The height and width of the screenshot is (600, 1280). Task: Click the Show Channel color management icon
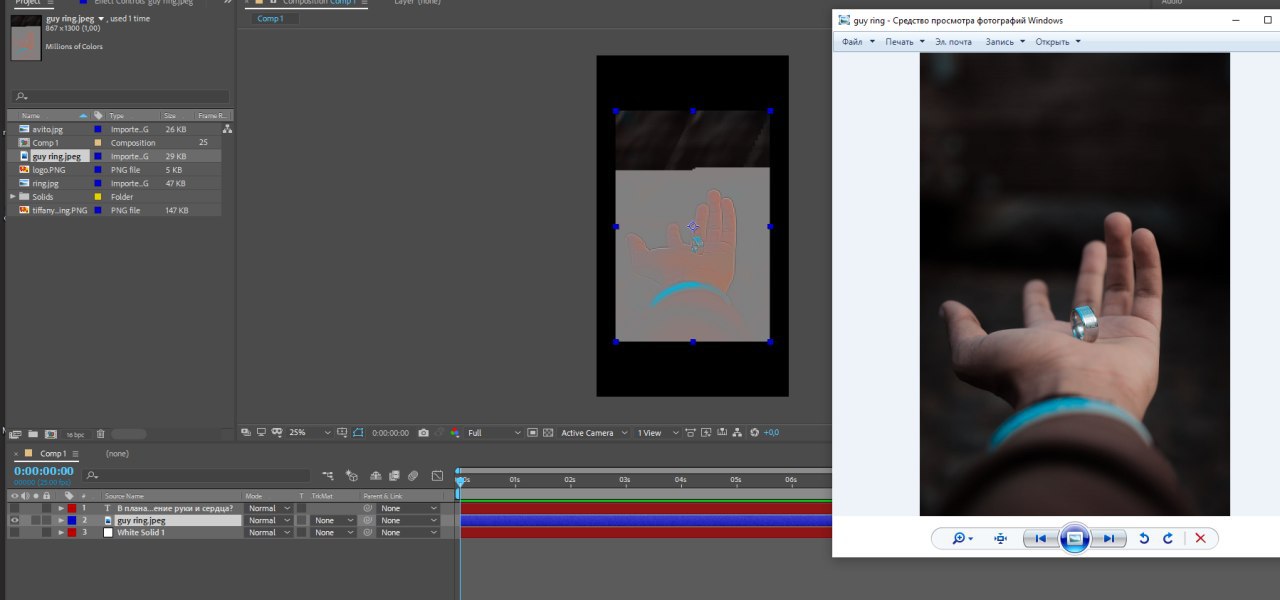(x=455, y=433)
